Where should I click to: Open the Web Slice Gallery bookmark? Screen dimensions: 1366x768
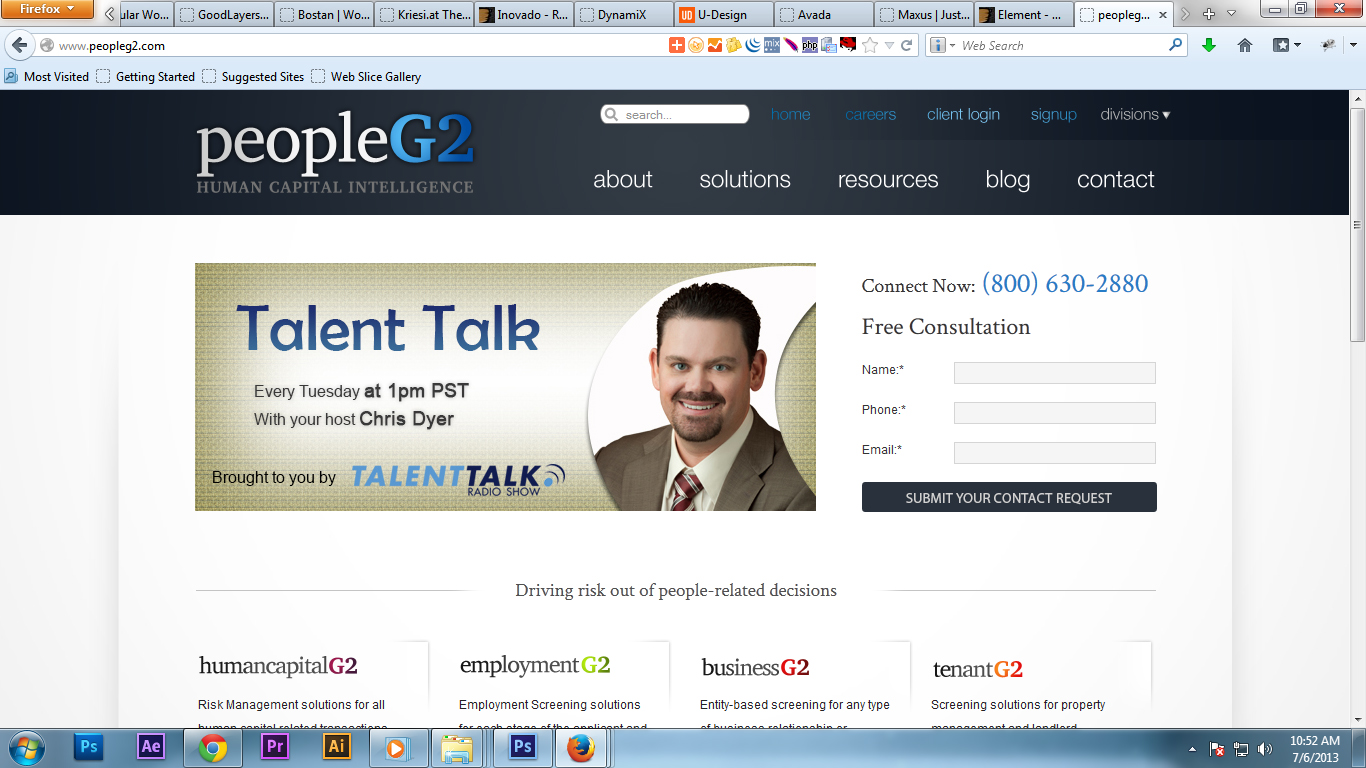pyautogui.click(x=366, y=77)
